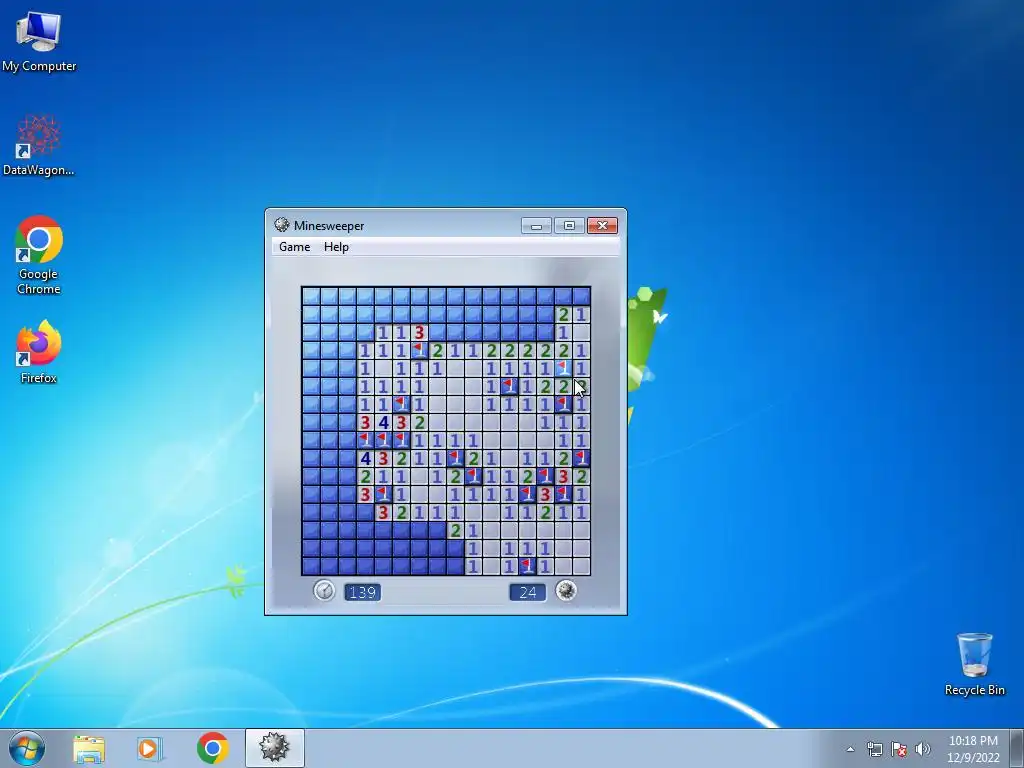Select the right flag of three adjacent flags

coord(401,441)
